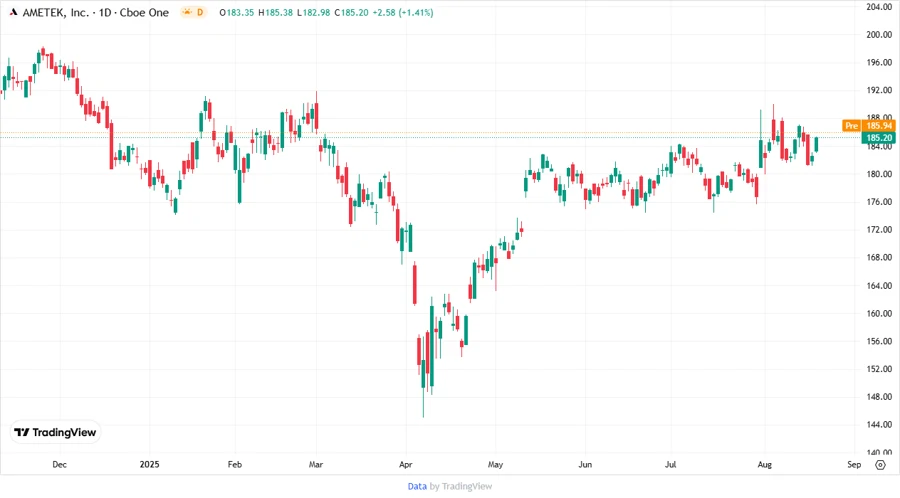
Task: Click the 180.00 price axis label
Action: pos(879,174)
